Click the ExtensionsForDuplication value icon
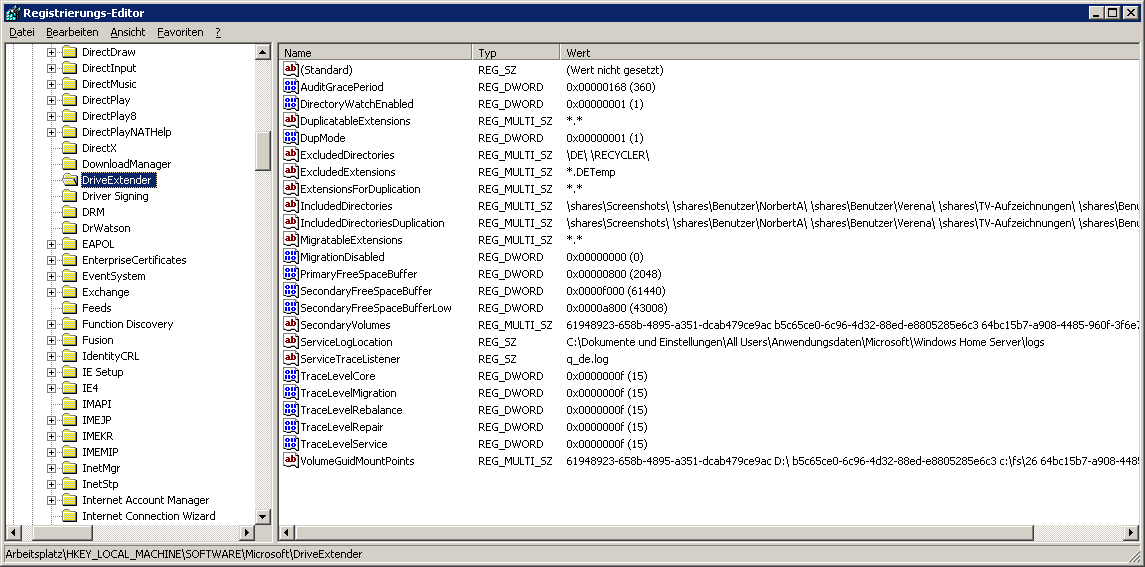 (291, 189)
